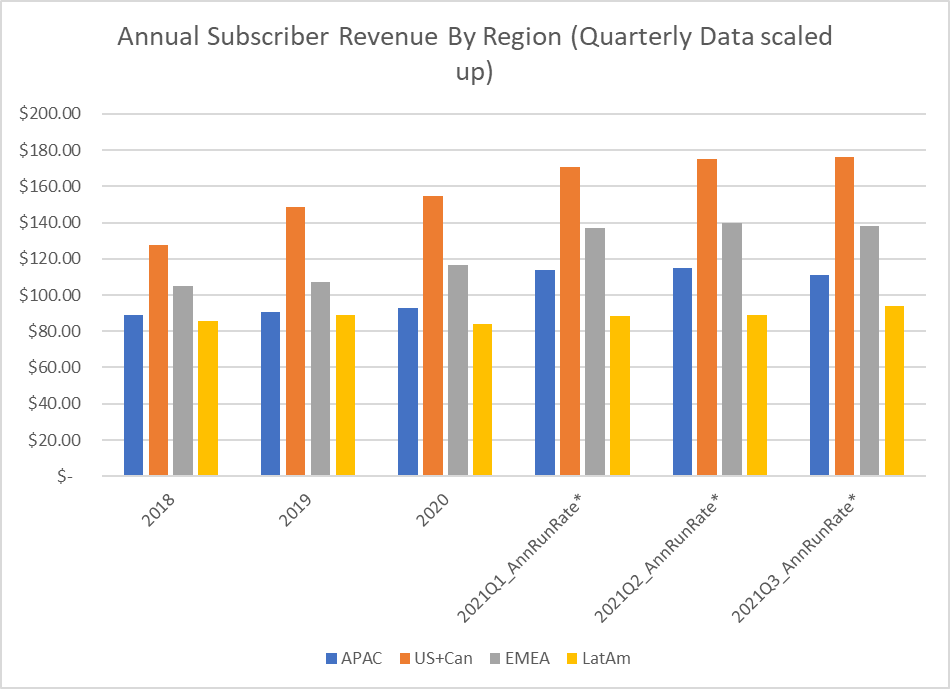Click the orange bar for 2021Q3_AnnRunRate
950x689 pixels.
[x=843, y=316]
